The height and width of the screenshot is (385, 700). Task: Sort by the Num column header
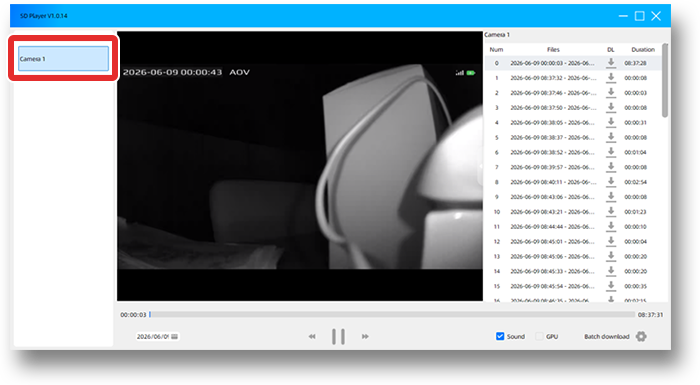point(496,50)
